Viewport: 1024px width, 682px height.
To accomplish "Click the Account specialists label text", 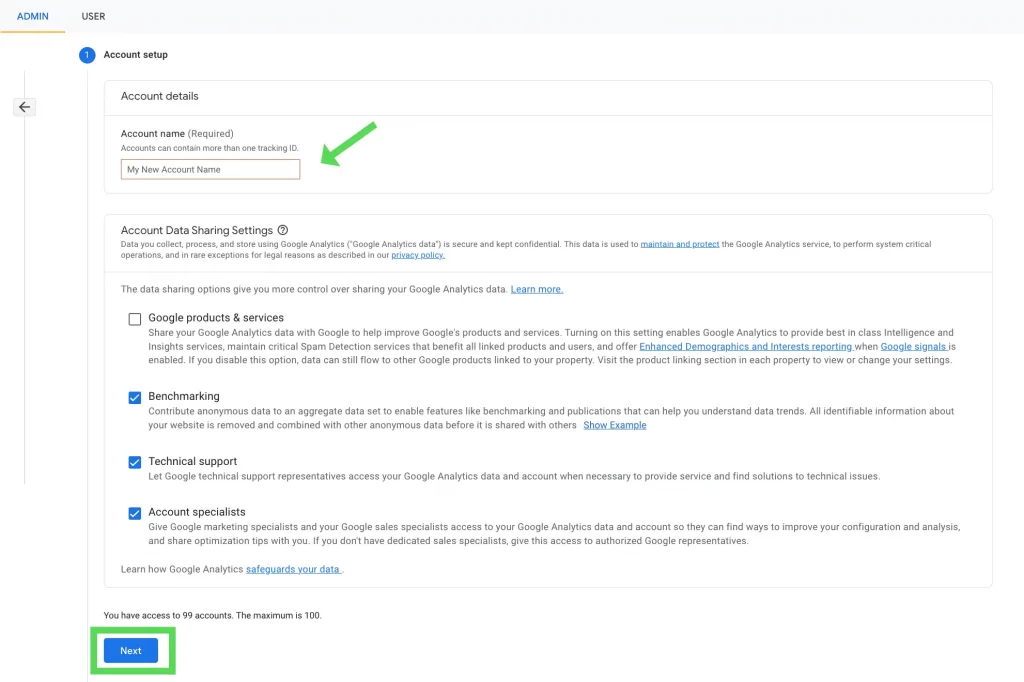I will click(x=197, y=512).
